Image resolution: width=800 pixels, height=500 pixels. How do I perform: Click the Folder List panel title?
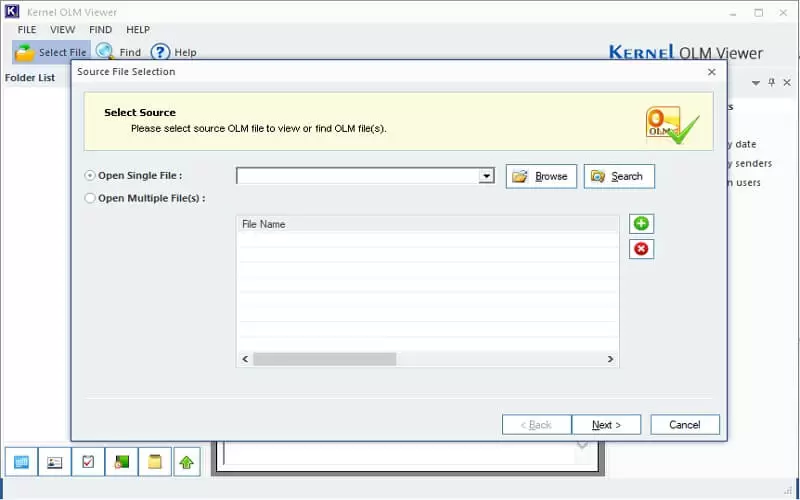pos(30,78)
